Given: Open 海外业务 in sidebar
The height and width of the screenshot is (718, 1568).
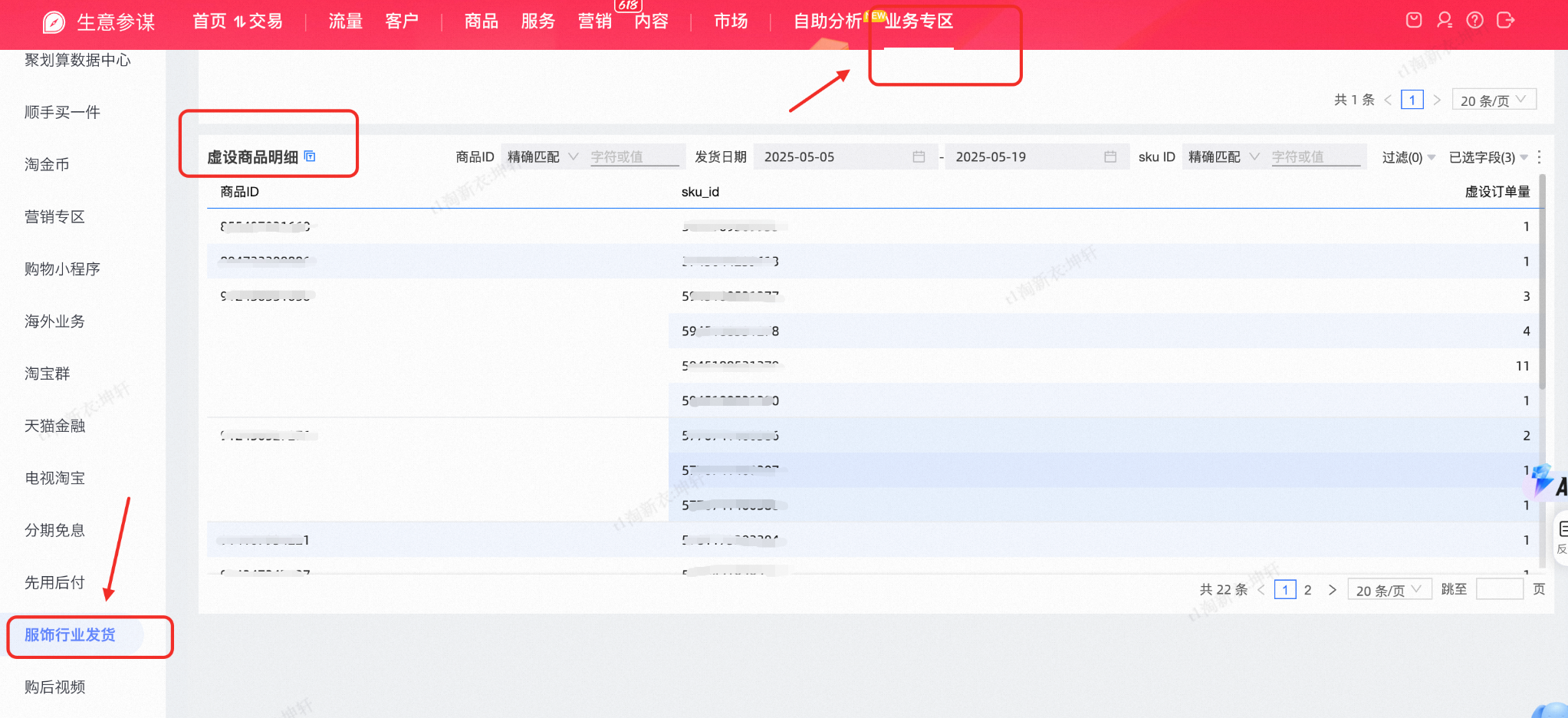Looking at the screenshot, I should click(54, 321).
